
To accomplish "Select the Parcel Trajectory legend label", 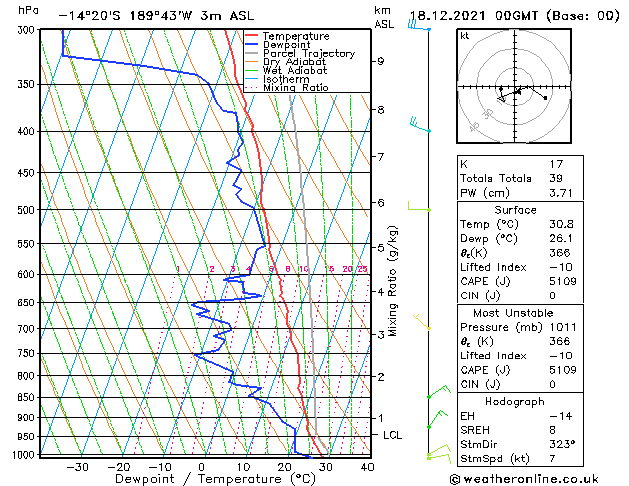I will (309, 53).
